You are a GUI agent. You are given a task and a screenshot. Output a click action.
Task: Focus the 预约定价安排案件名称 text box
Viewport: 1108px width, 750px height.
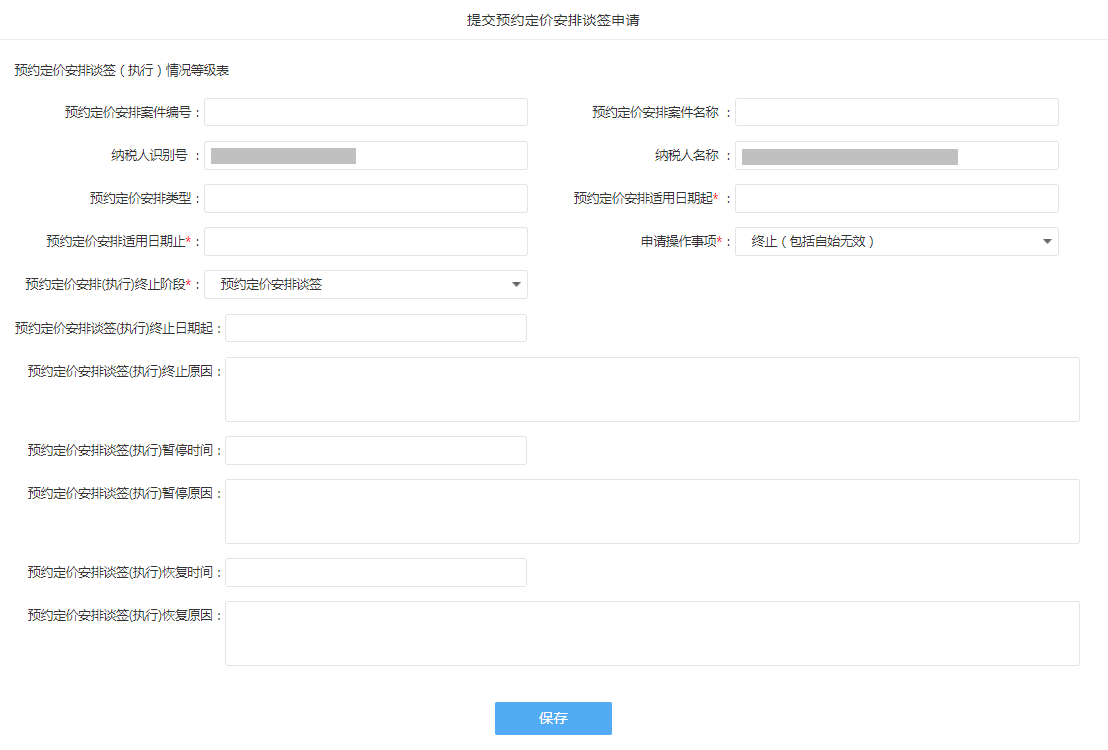click(x=896, y=112)
